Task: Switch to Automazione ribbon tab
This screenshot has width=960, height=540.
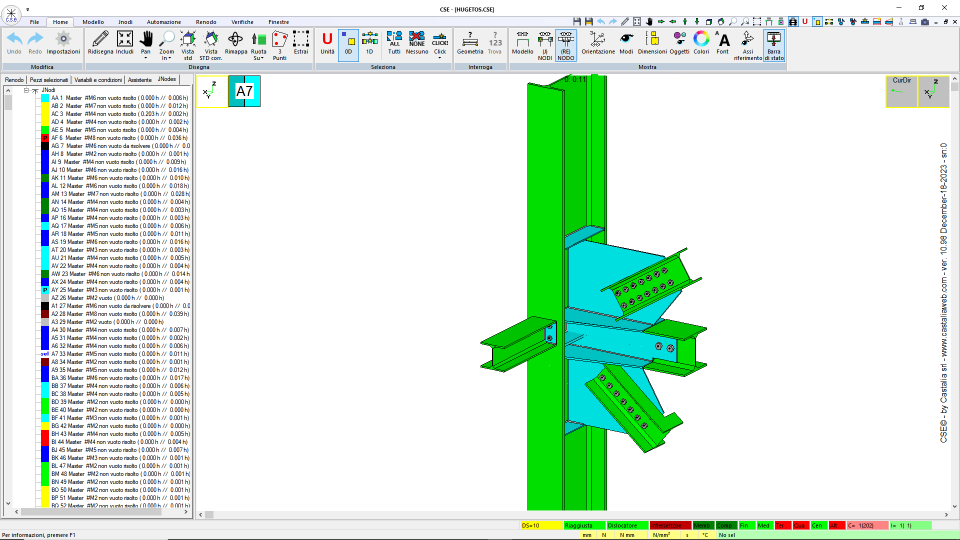Action: (163, 22)
